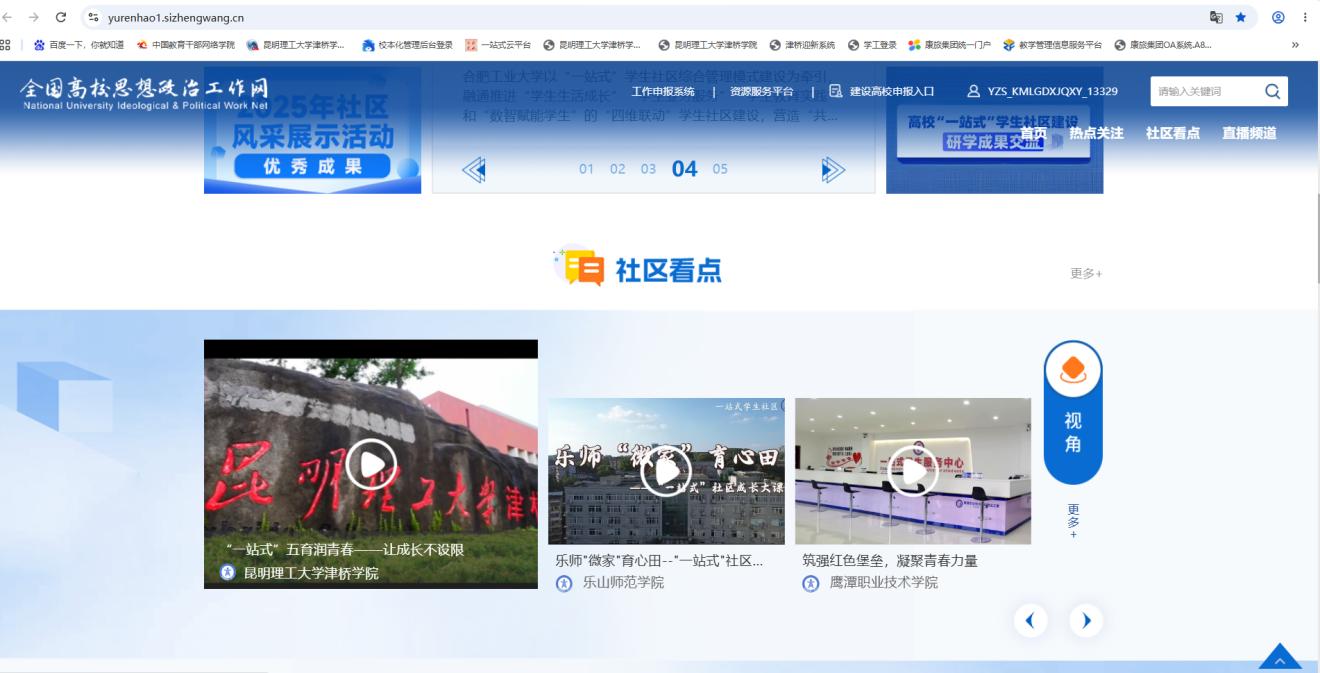The height and width of the screenshot is (673, 1320).
Task: Play the 昆明理工大学津桥学院 video
Action: tap(371, 464)
